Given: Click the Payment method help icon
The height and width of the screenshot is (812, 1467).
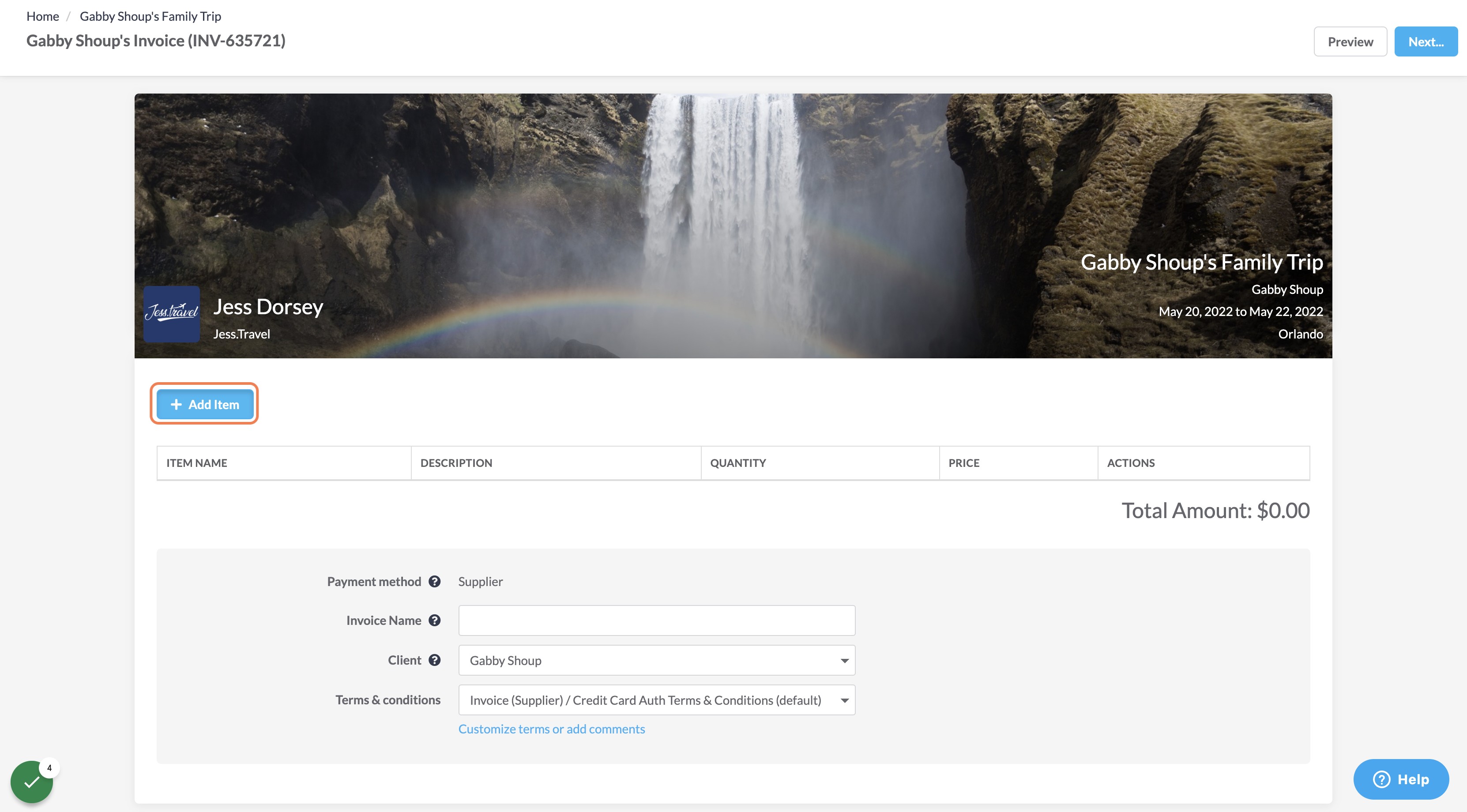Looking at the screenshot, I should [435, 581].
